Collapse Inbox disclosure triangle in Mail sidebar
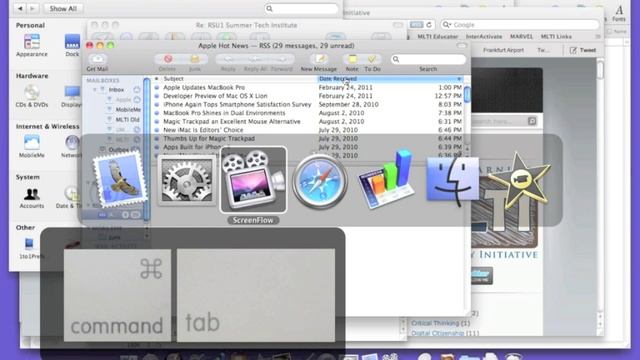Screen dimensions: 640x360 [95, 89]
